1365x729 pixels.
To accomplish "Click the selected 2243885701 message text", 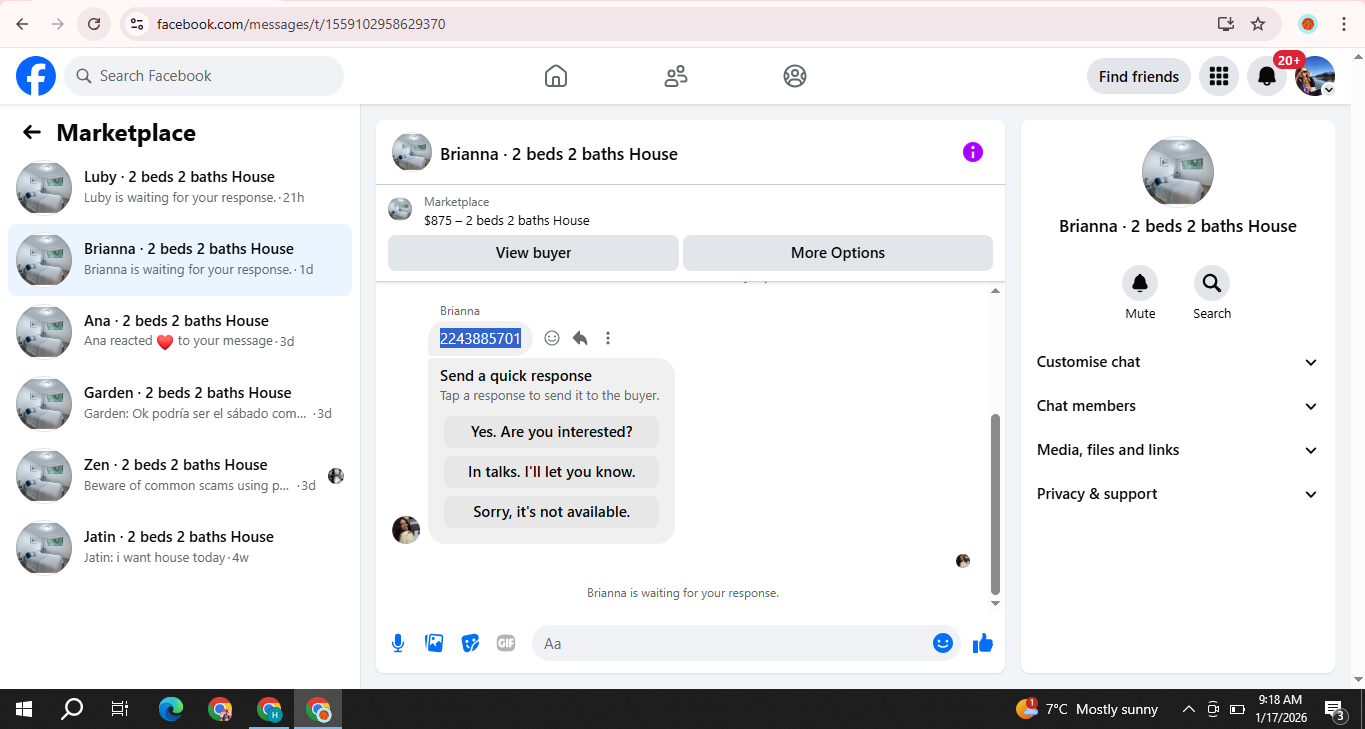I will pyautogui.click(x=480, y=339).
